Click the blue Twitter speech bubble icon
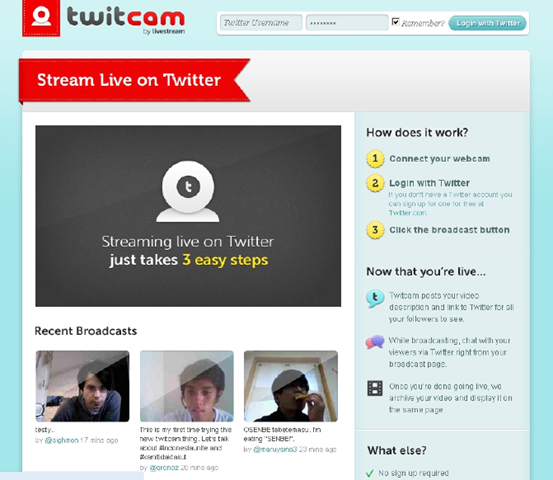Screen dimensions: 553x480 pyautogui.click(x=375, y=298)
